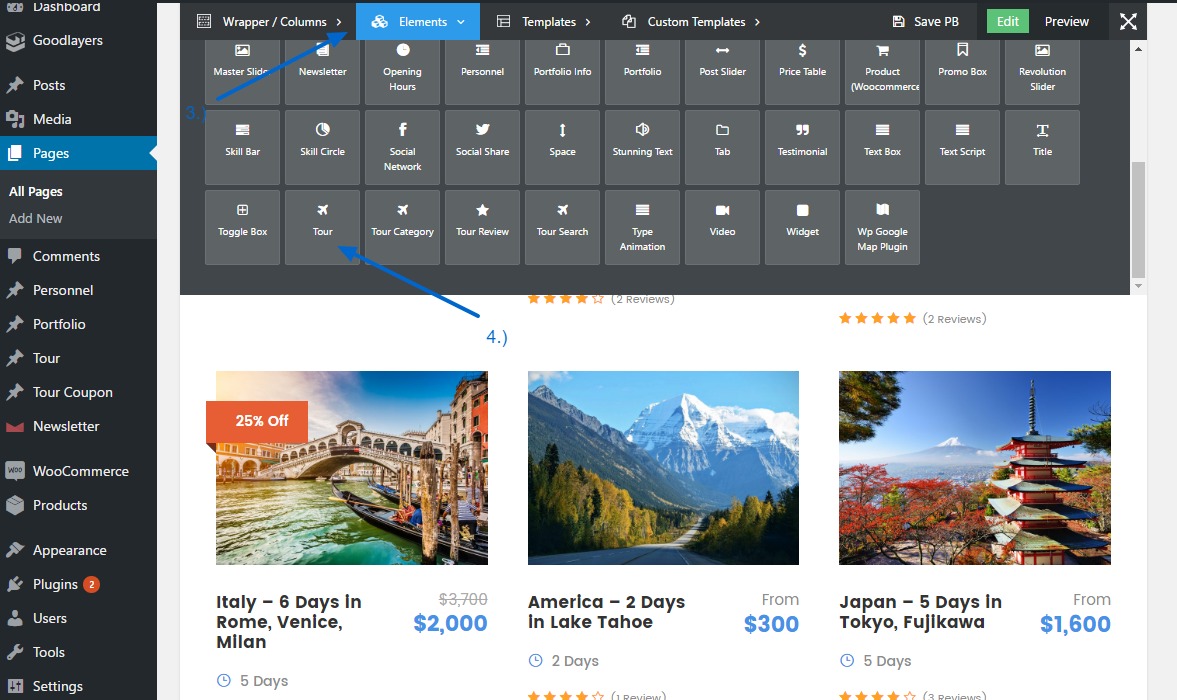
Task: Switch to Edit mode
Action: pos(1007,21)
